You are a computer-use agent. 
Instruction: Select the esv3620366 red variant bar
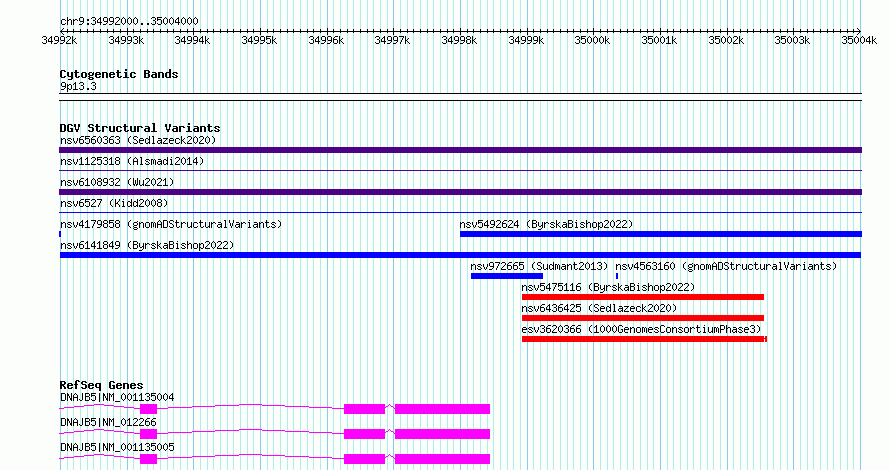(x=644, y=339)
